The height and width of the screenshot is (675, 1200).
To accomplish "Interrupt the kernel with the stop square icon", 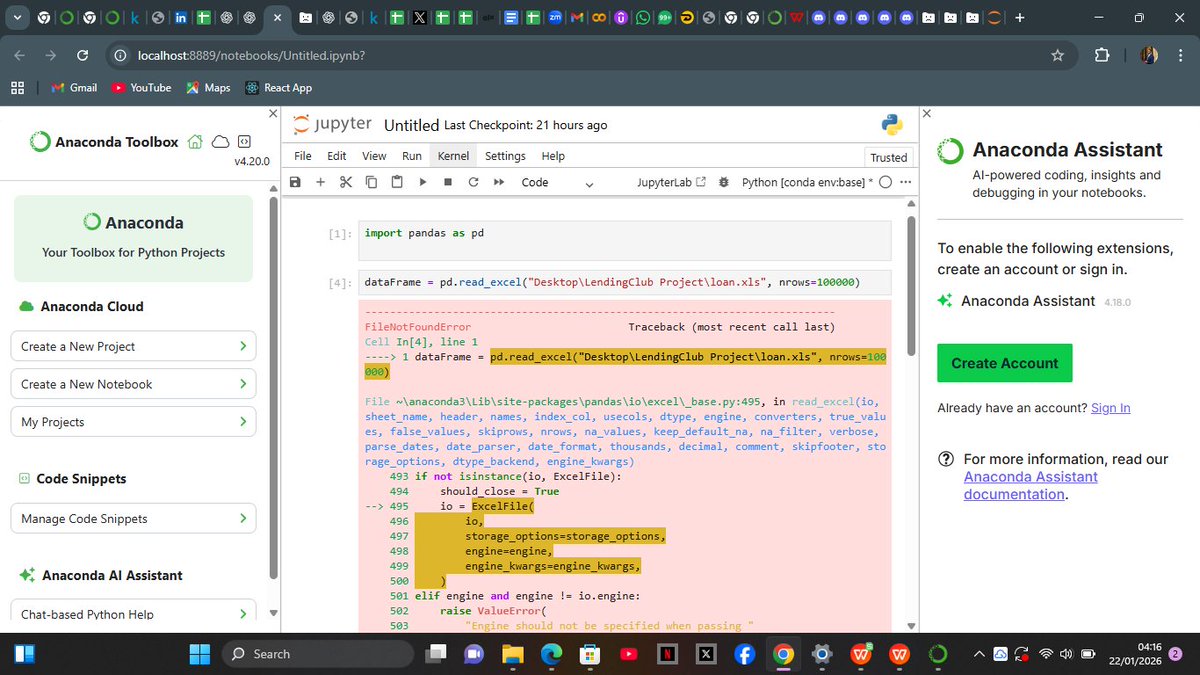I will (x=448, y=182).
